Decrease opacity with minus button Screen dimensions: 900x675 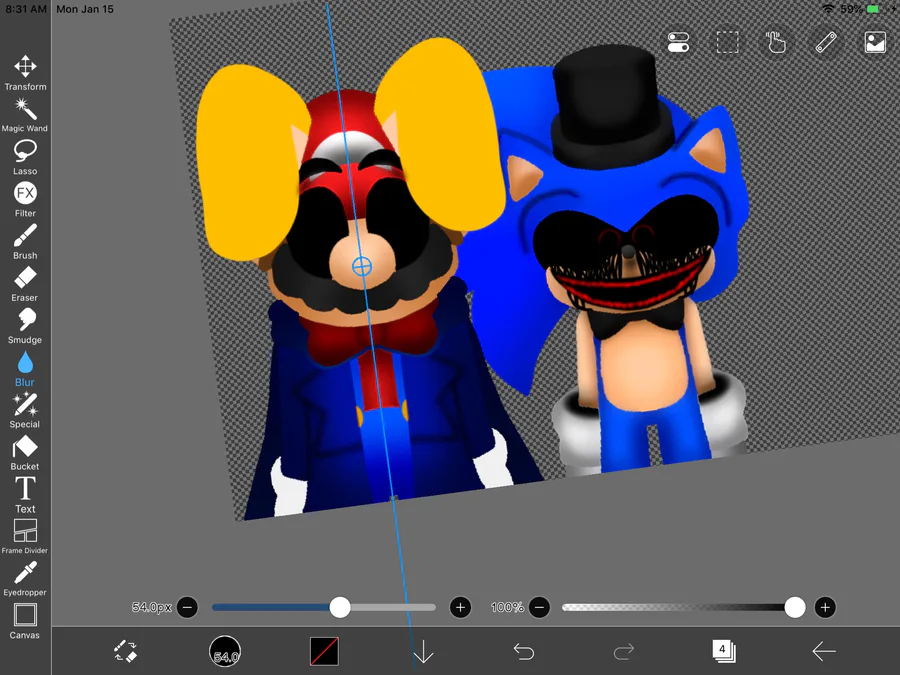tap(539, 607)
